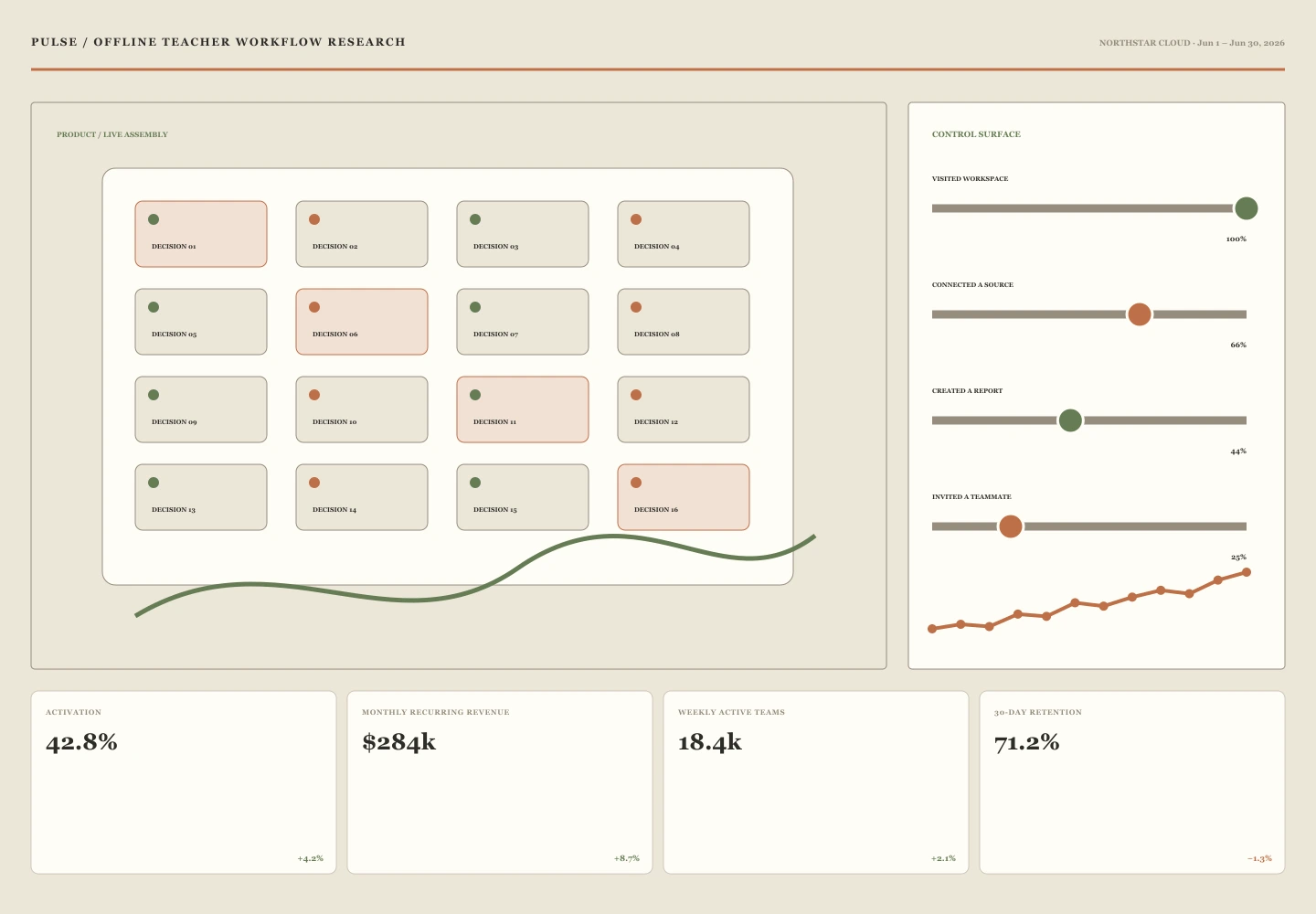Click the Product / Live Assembly label

point(112,134)
